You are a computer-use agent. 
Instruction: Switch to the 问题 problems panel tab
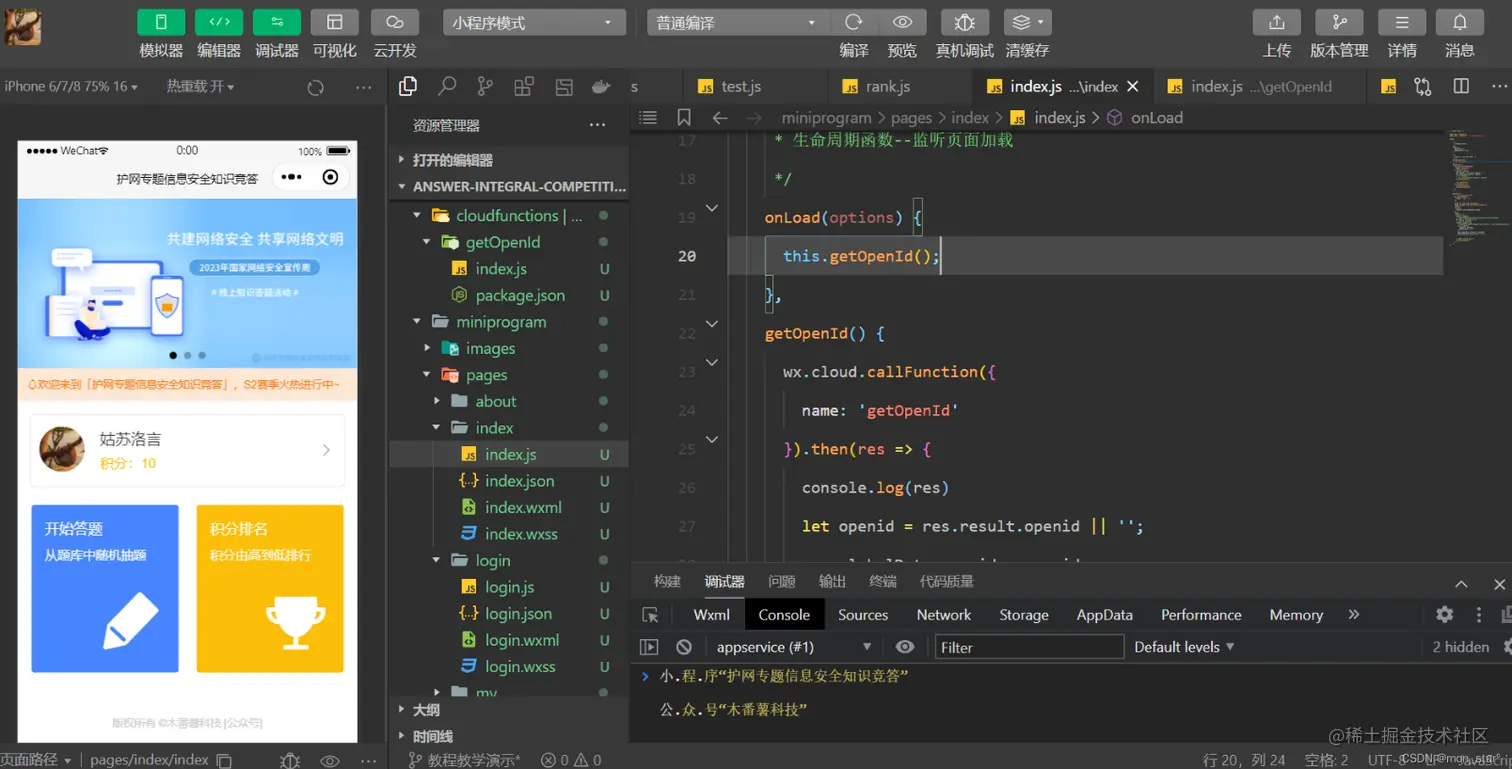pyautogui.click(x=781, y=582)
